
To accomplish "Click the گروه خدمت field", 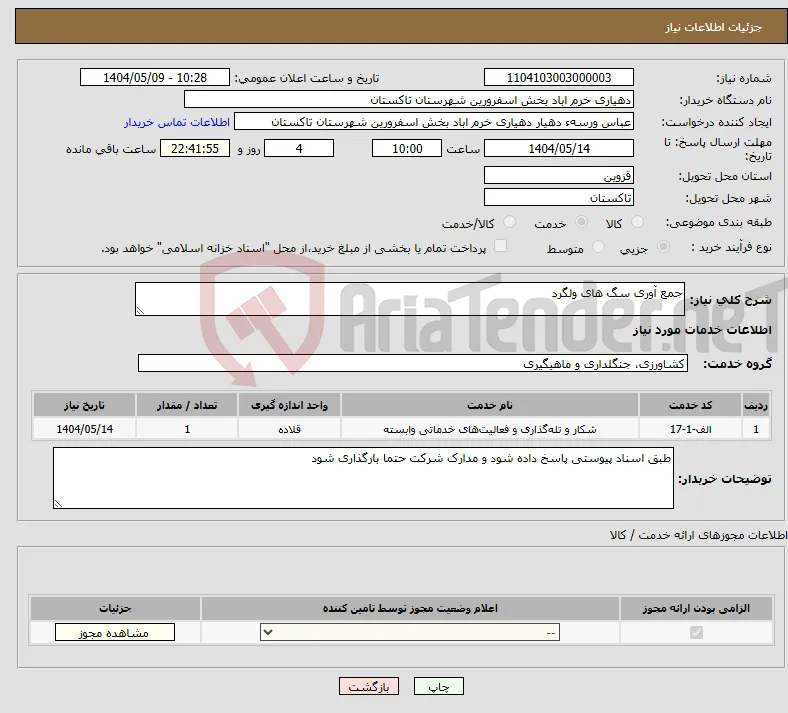I will tap(413, 363).
